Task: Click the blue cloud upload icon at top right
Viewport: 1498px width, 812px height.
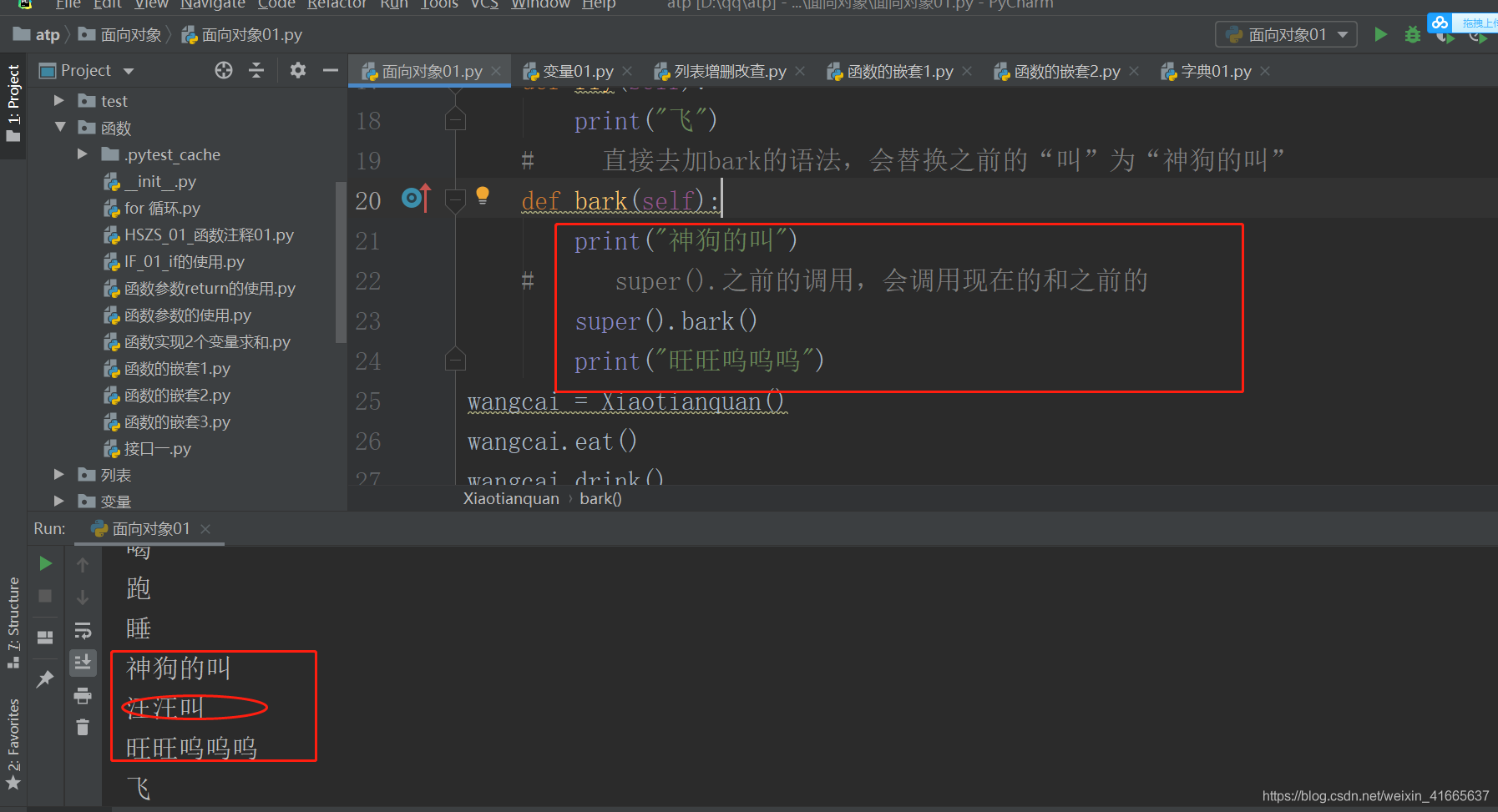Action: (1440, 23)
